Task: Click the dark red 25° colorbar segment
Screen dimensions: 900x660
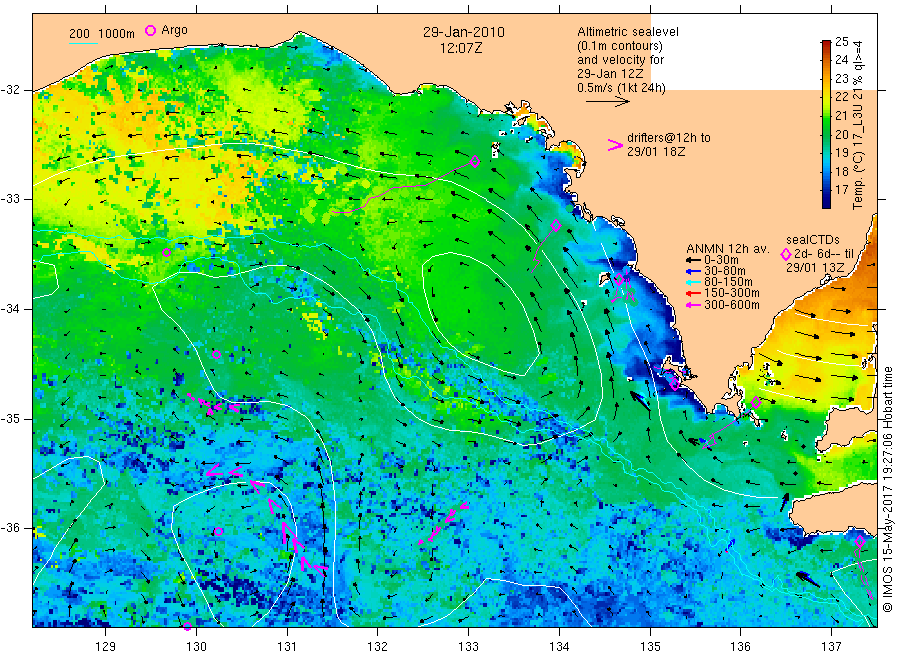Action: click(827, 45)
